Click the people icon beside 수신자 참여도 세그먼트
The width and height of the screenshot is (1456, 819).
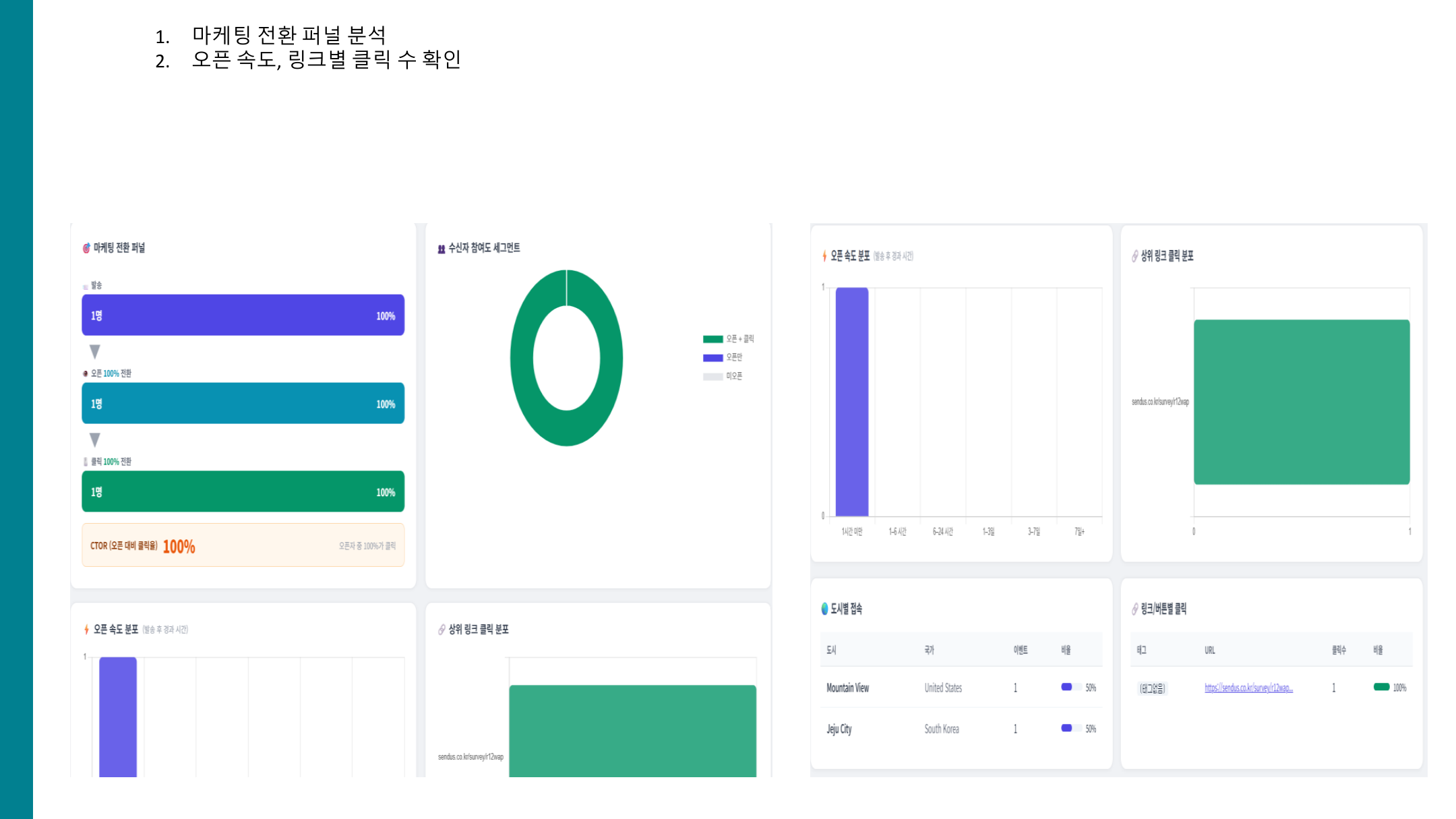click(442, 249)
